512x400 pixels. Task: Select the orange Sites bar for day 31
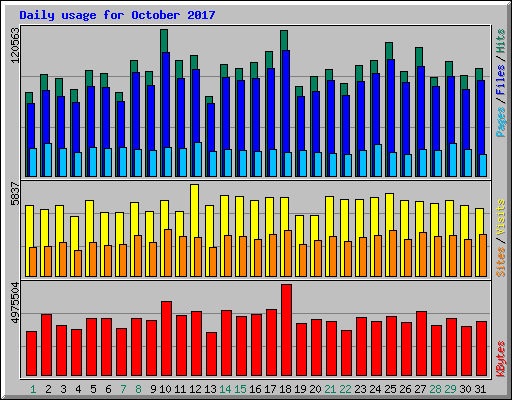point(483,255)
